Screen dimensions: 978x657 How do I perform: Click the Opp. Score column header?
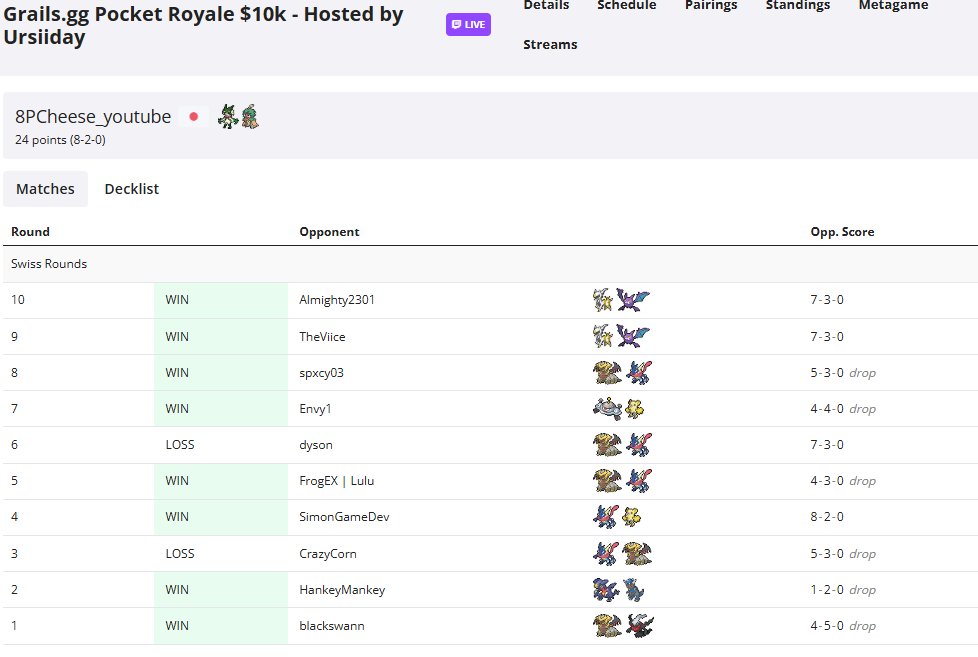[x=842, y=232]
